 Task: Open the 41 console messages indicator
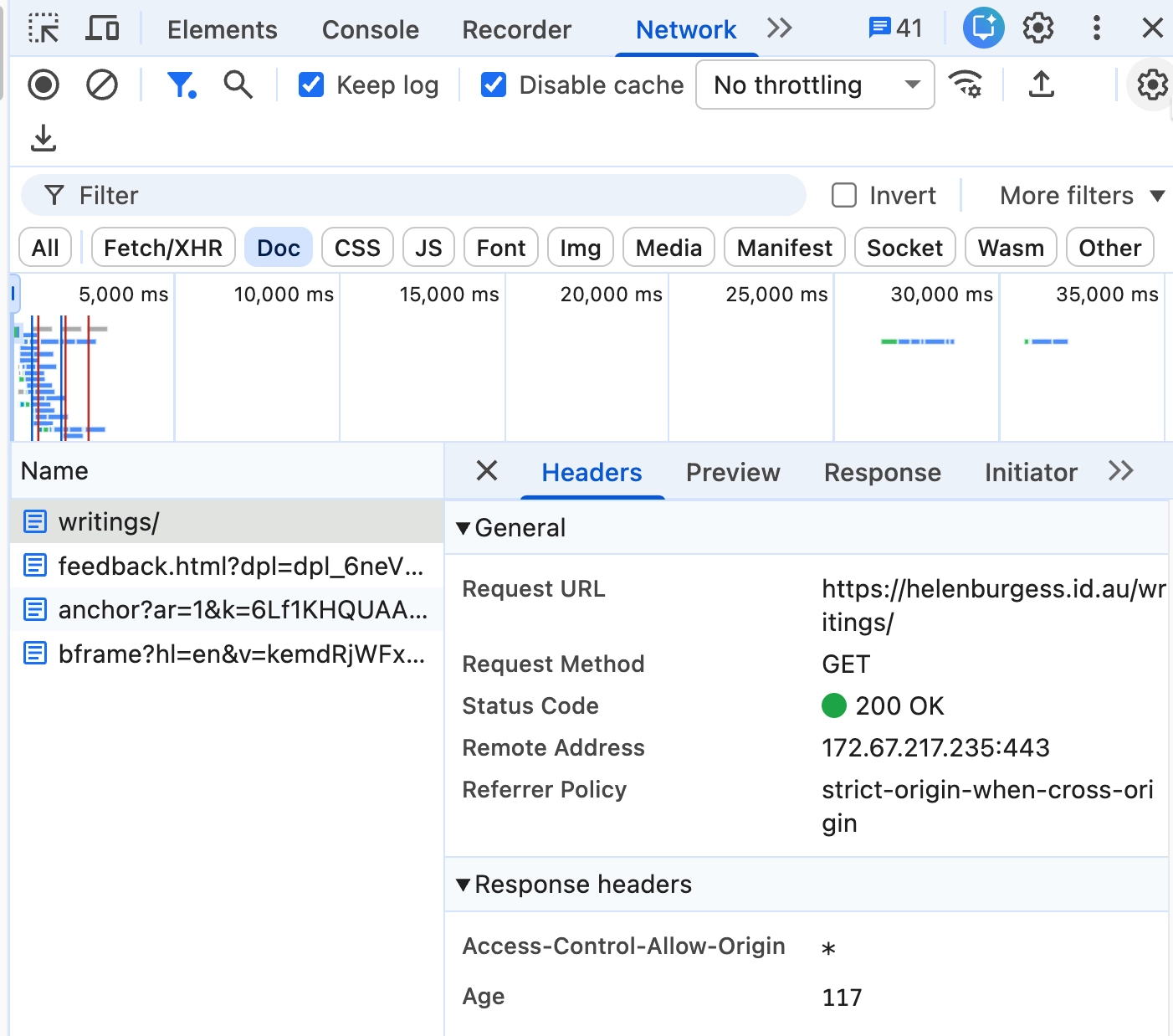(x=895, y=28)
